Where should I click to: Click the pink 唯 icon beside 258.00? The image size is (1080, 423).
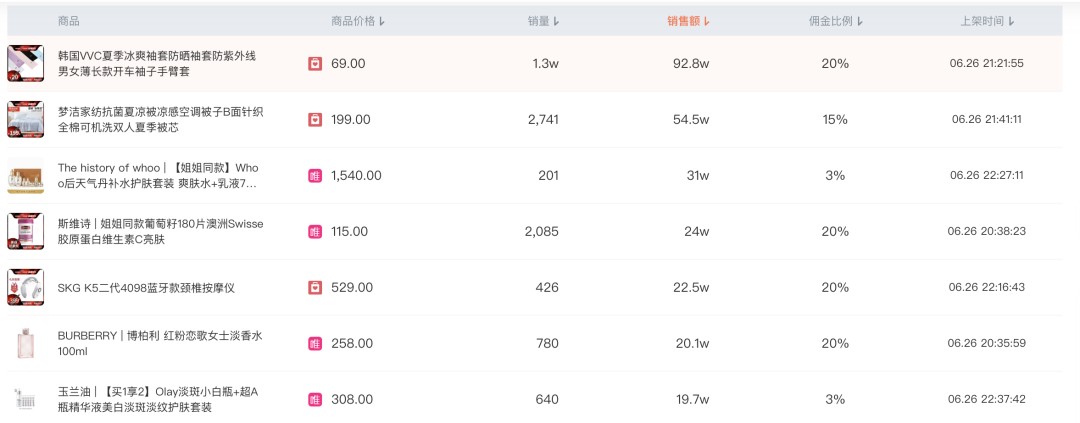click(315, 343)
